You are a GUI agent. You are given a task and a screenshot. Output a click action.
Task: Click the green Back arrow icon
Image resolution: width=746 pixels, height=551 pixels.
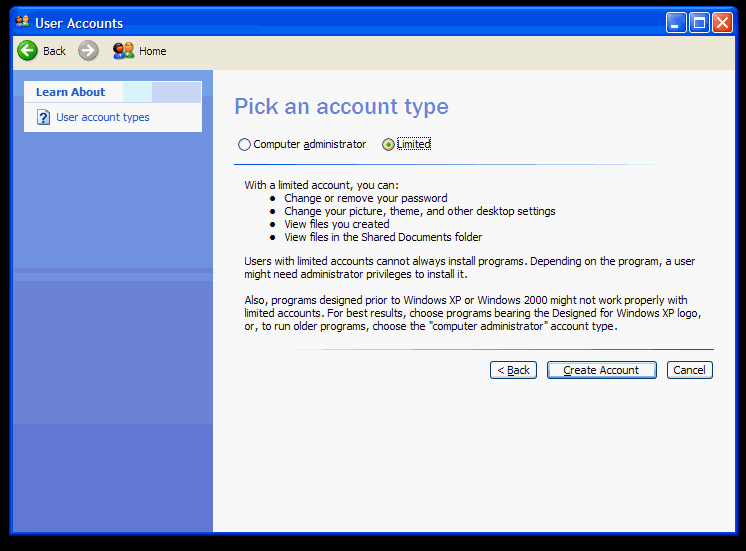(27, 50)
